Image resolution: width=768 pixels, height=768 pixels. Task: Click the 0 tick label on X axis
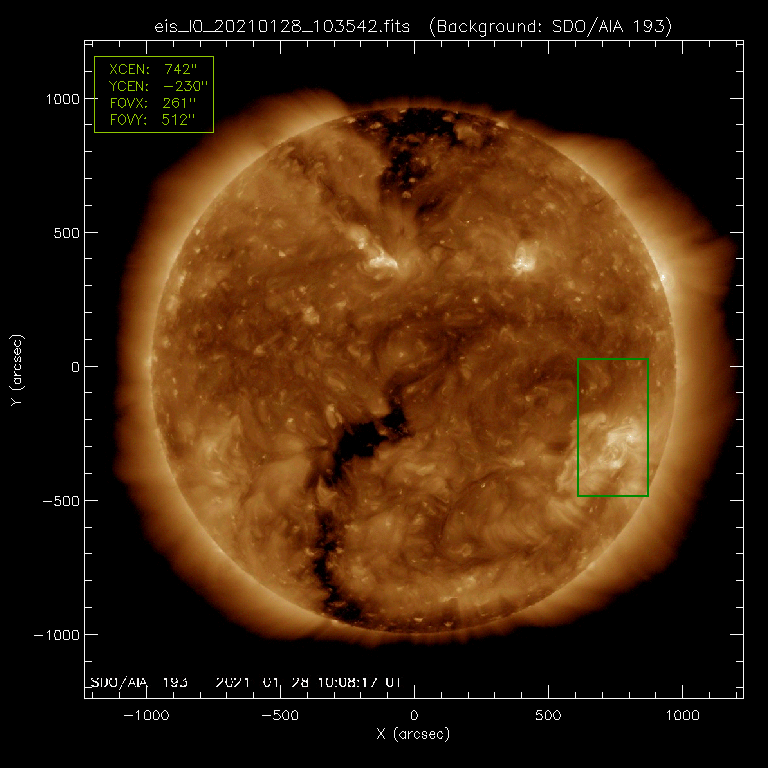click(x=414, y=716)
